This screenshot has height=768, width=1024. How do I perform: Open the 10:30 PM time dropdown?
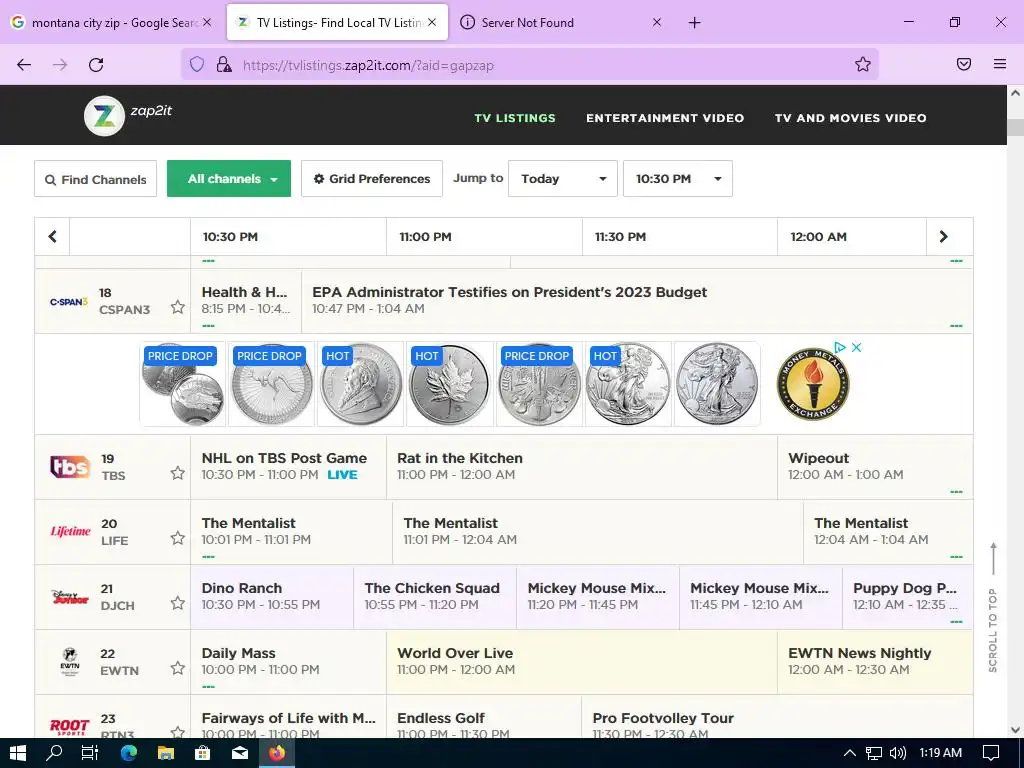(678, 179)
